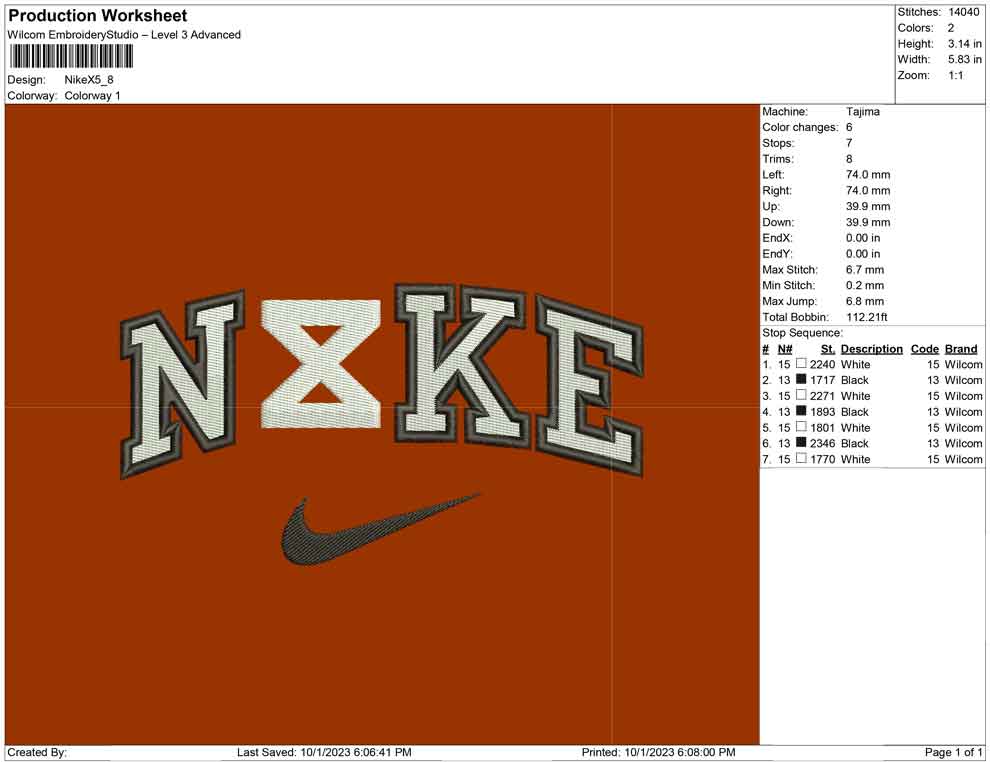Click the N# column header

pyautogui.click(x=785, y=349)
